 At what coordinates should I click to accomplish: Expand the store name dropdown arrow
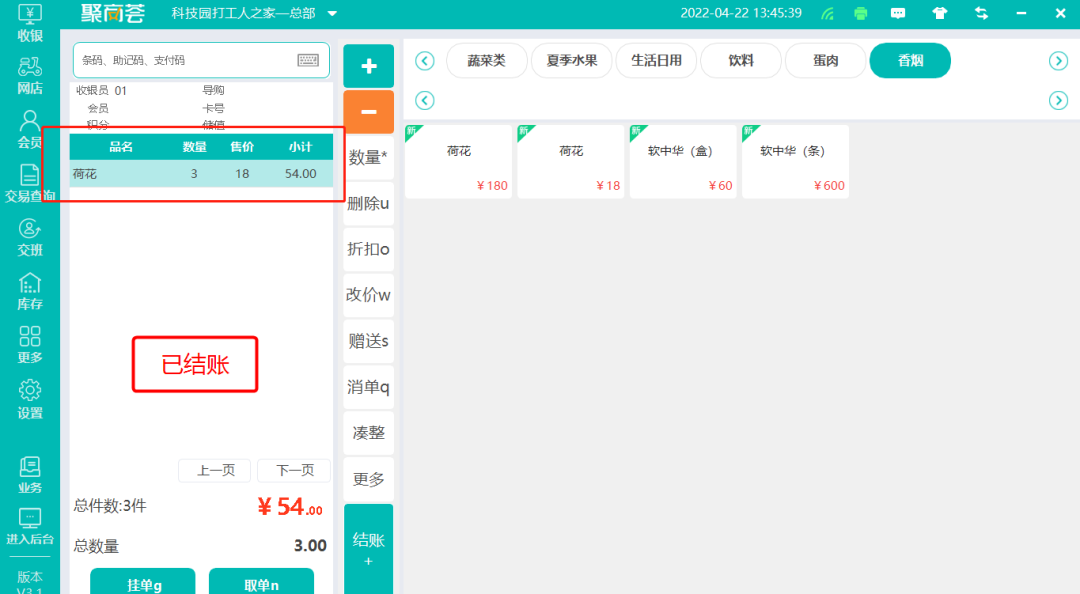pyautogui.click(x=333, y=14)
